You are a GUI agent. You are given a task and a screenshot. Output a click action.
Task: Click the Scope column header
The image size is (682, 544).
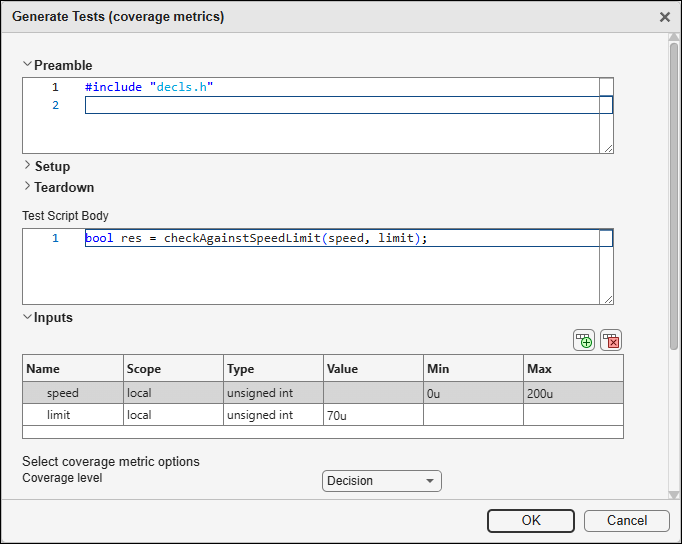[x=174, y=369]
